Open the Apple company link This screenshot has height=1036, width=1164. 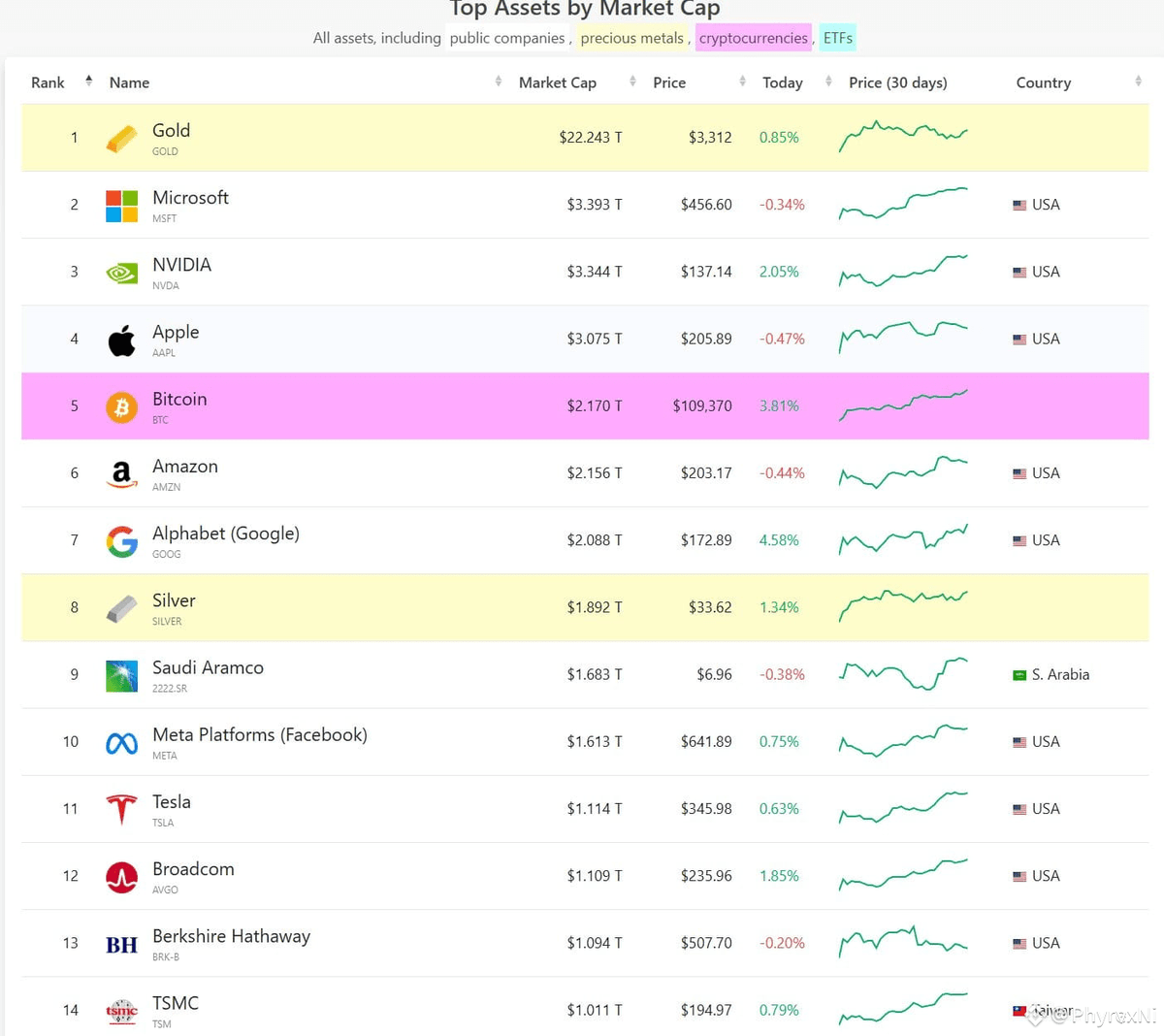[176, 332]
